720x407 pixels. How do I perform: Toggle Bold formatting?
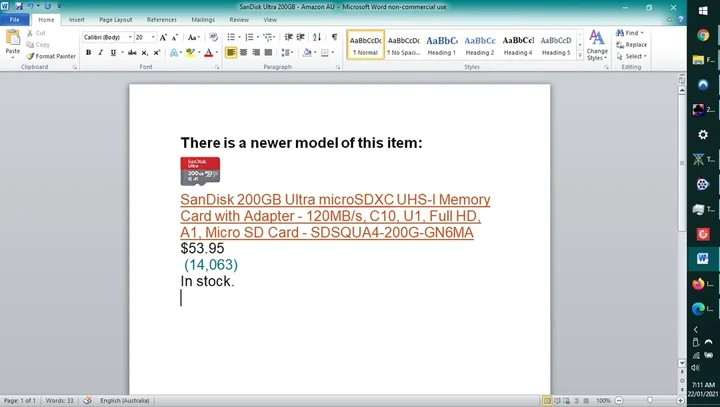point(89,53)
